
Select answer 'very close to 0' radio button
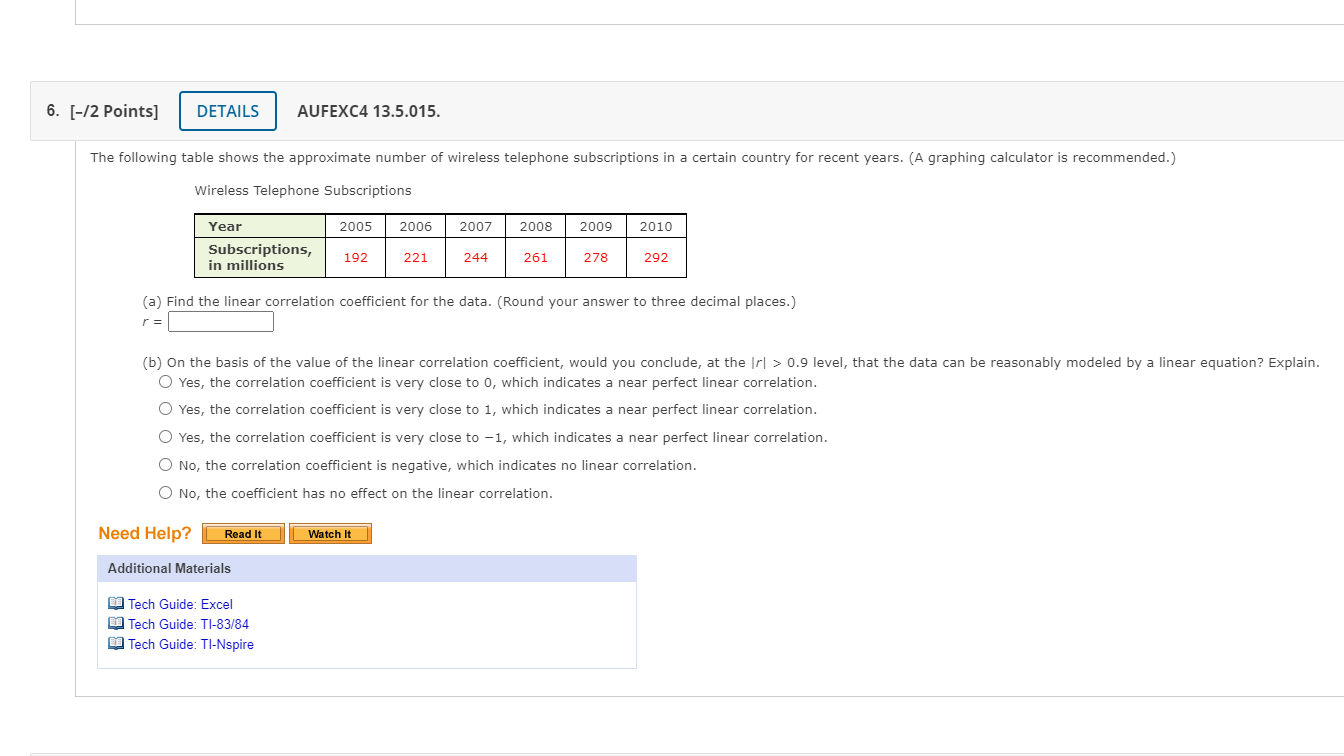coord(165,380)
